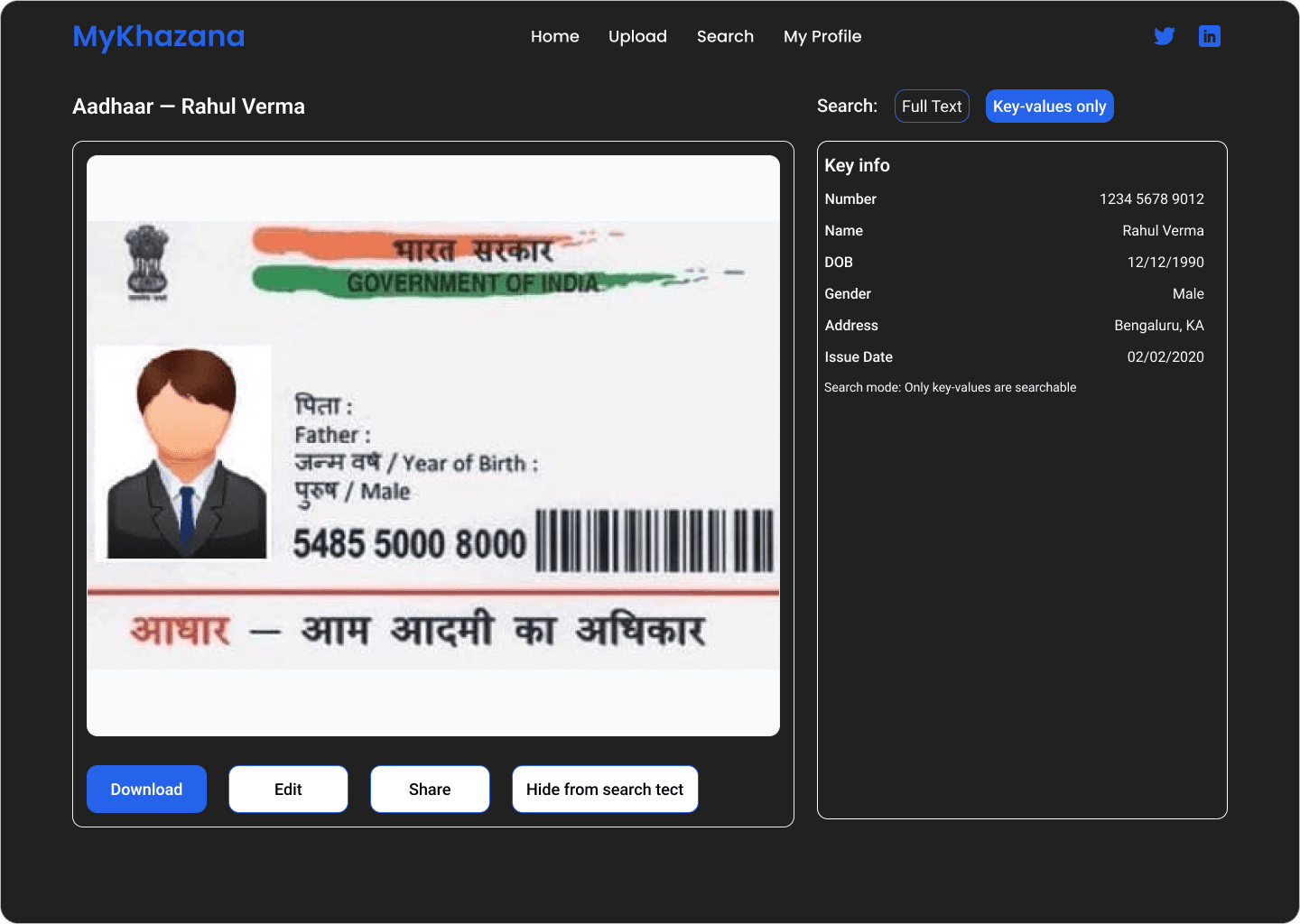Open My Profile page
The width and height of the screenshot is (1300, 924).
(x=822, y=36)
